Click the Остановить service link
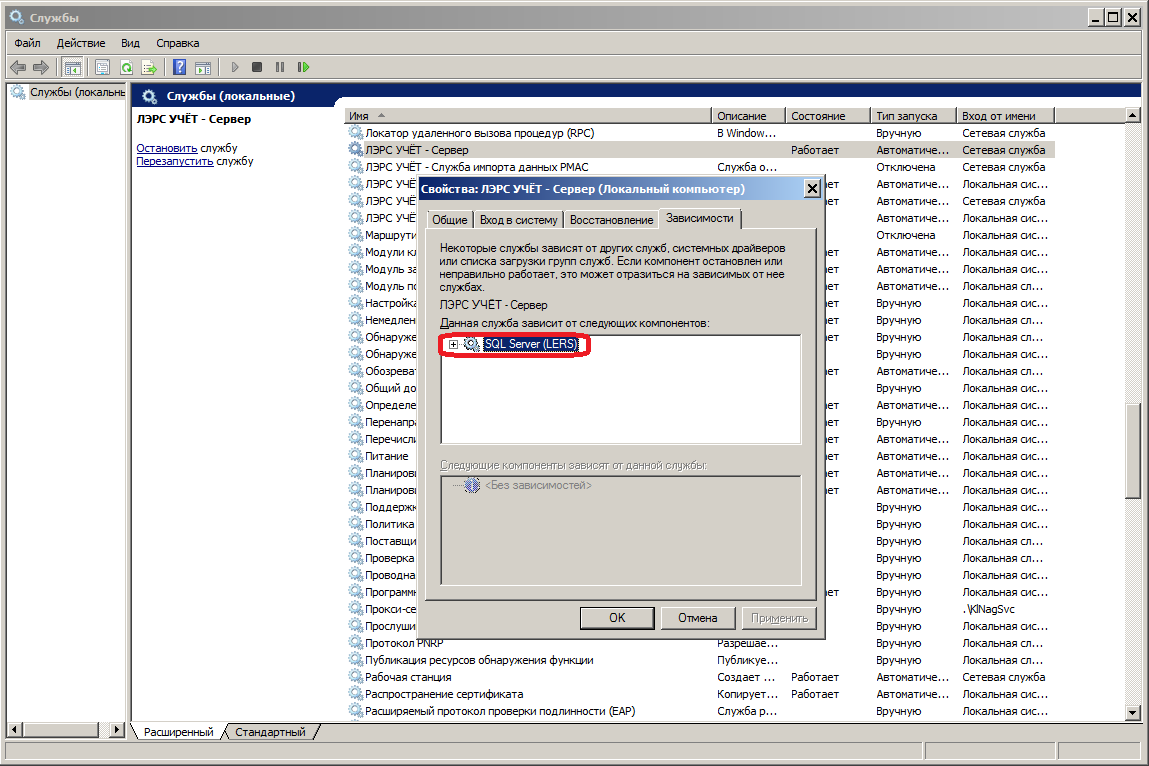 (167, 148)
